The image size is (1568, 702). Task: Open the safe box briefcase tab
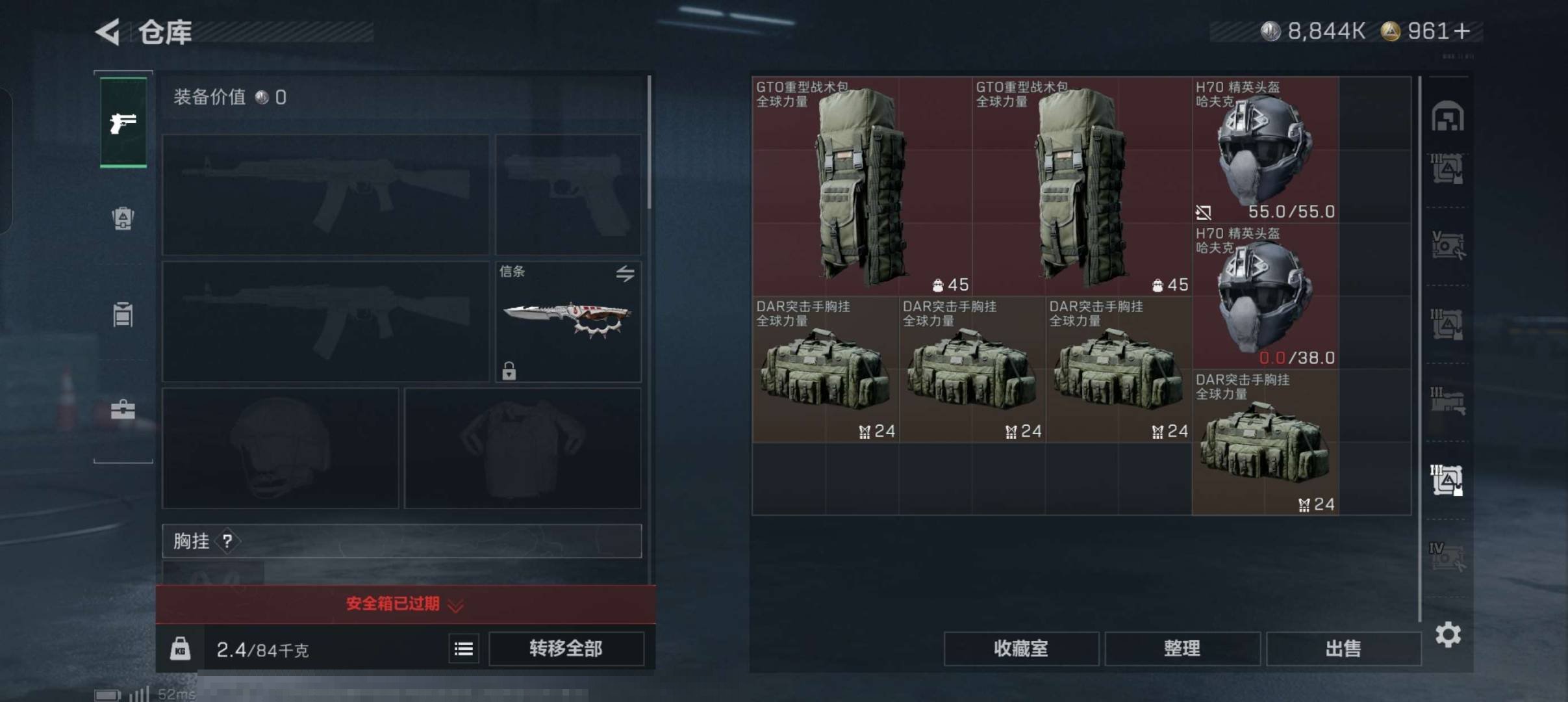123,409
